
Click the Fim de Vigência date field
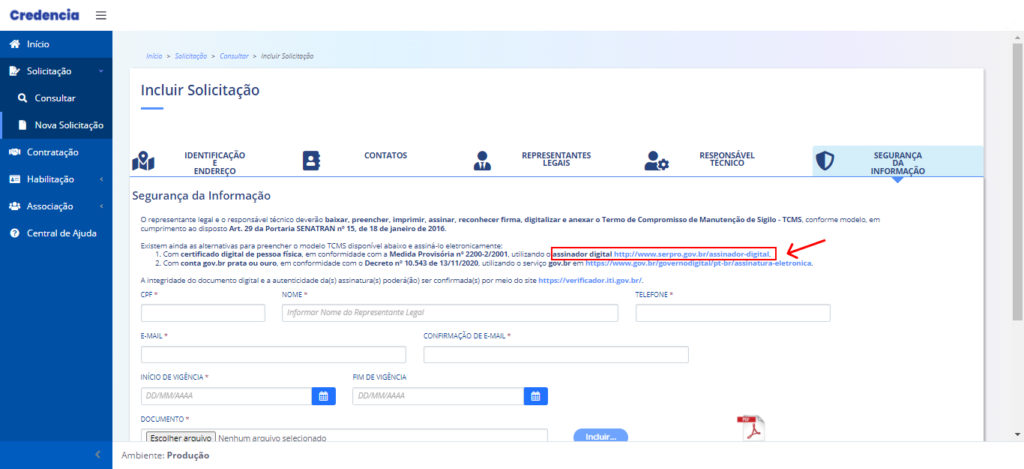(438, 396)
